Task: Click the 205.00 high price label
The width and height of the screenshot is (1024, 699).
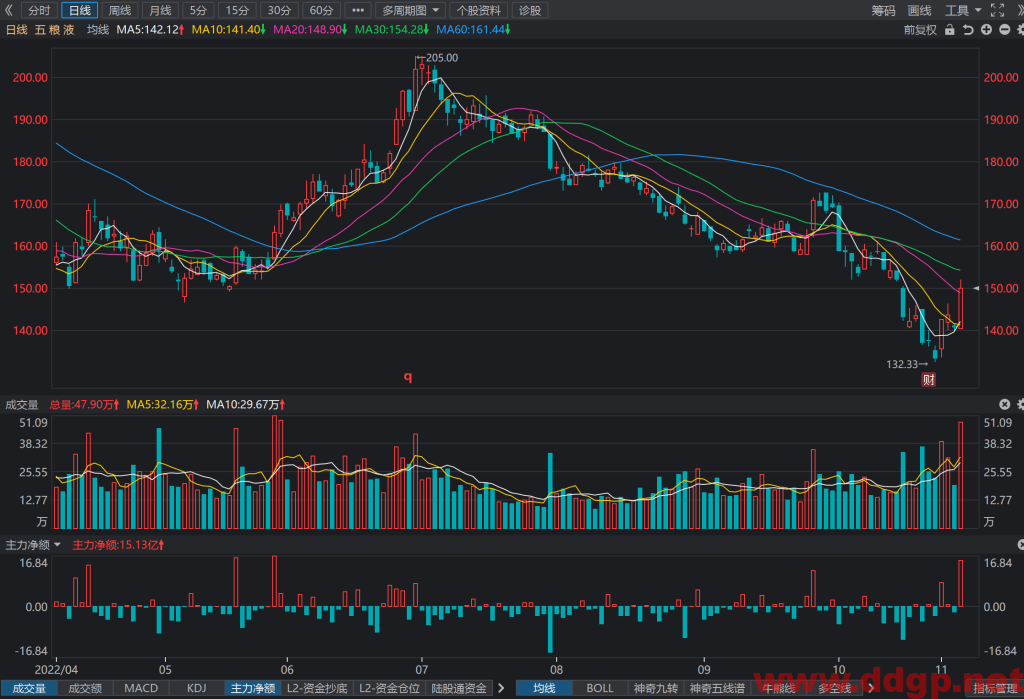Action: 441,57
